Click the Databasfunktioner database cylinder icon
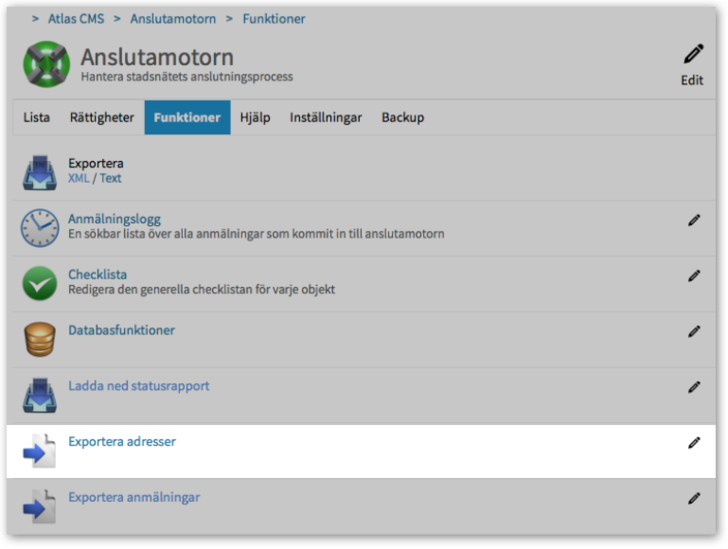Screen dimensions: 728x549 coord(40,339)
